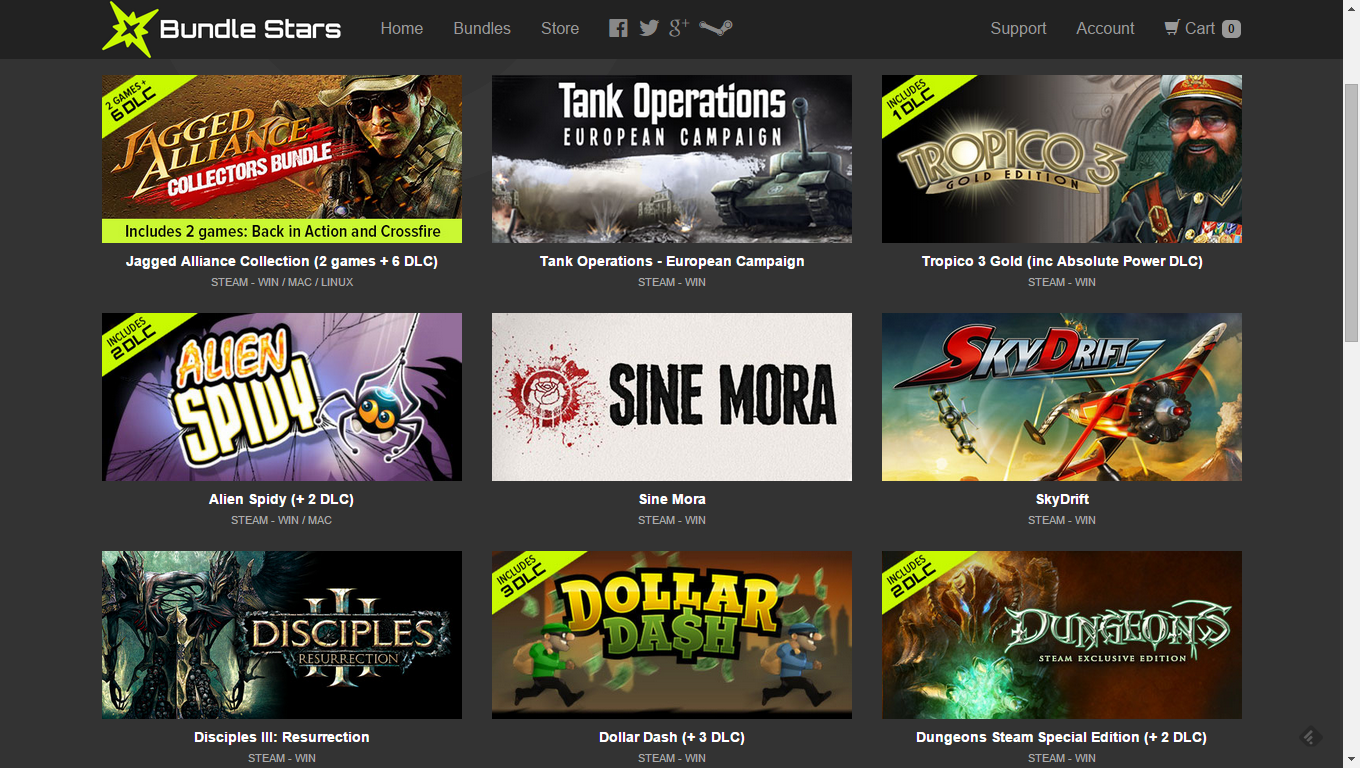Open Dollar Dash (+ 3 DLC) title
Viewport: 1360px width, 768px height.
point(672,737)
